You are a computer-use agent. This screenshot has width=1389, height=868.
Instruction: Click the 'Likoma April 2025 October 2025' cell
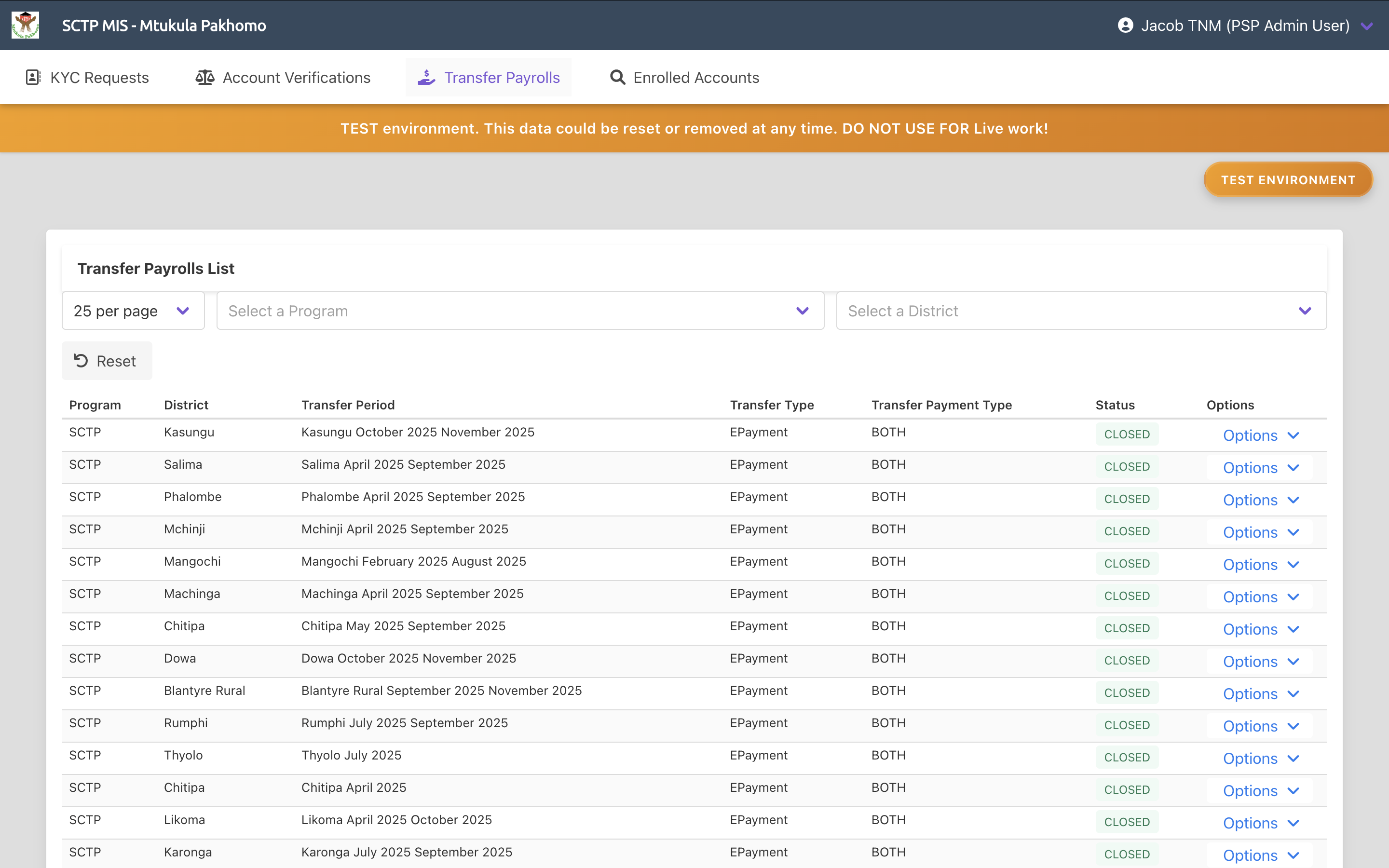(x=396, y=820)
